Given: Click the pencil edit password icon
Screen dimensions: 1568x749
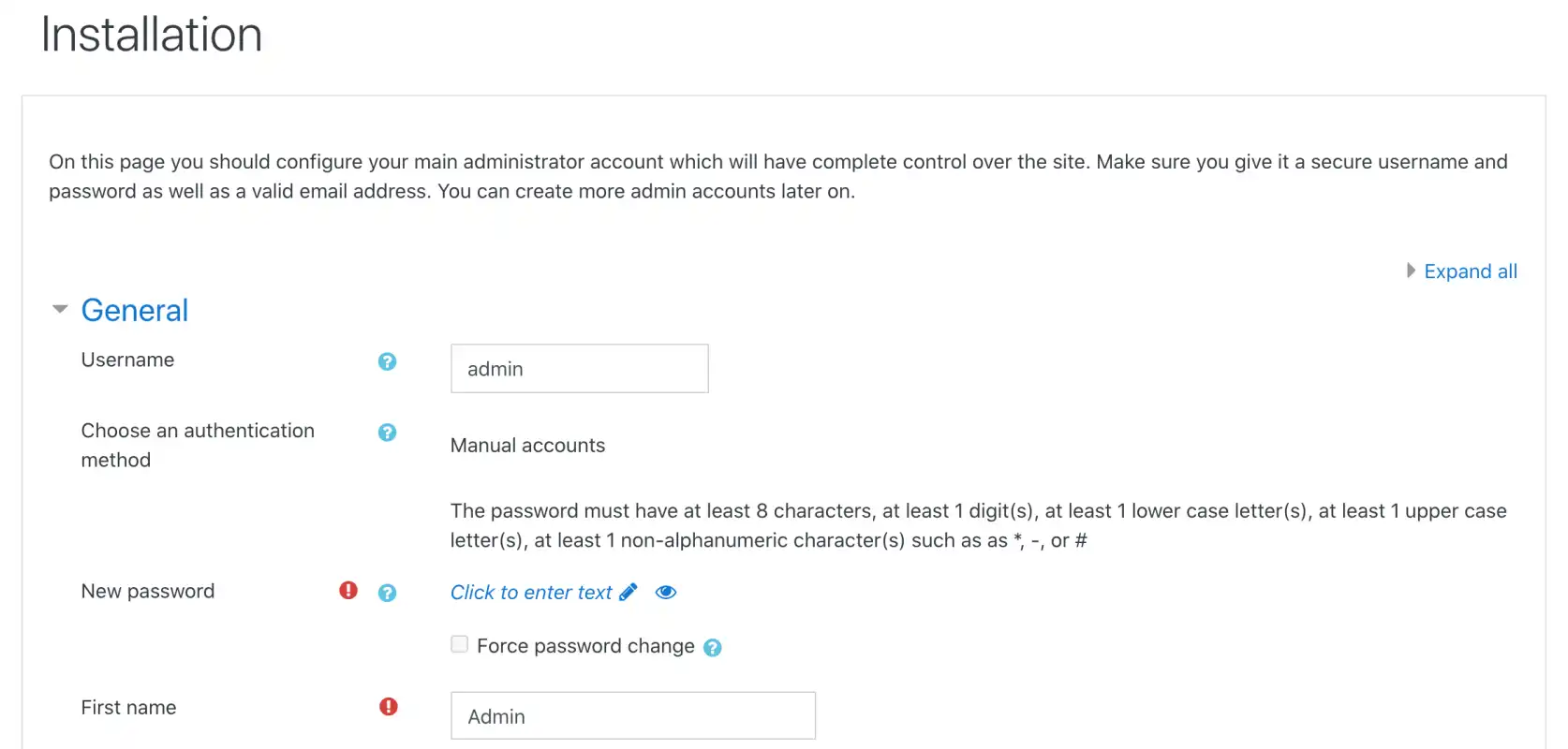Looking at the screenshot, I should pos(629,592).
